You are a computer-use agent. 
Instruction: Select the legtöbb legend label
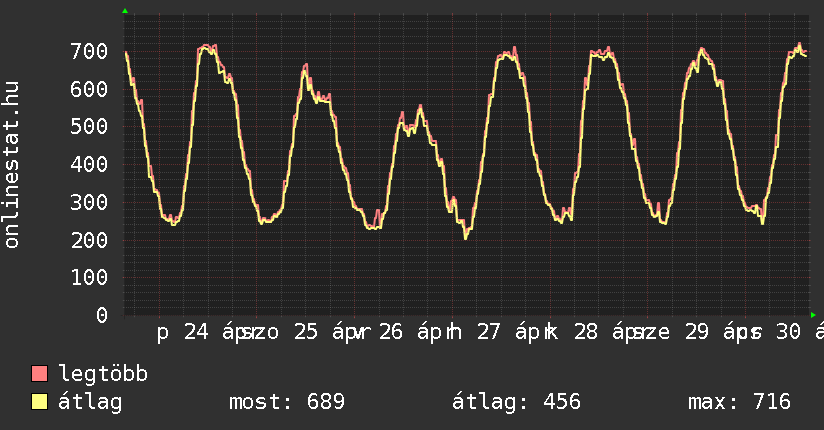pyautogui.click(x=103, y=375)
